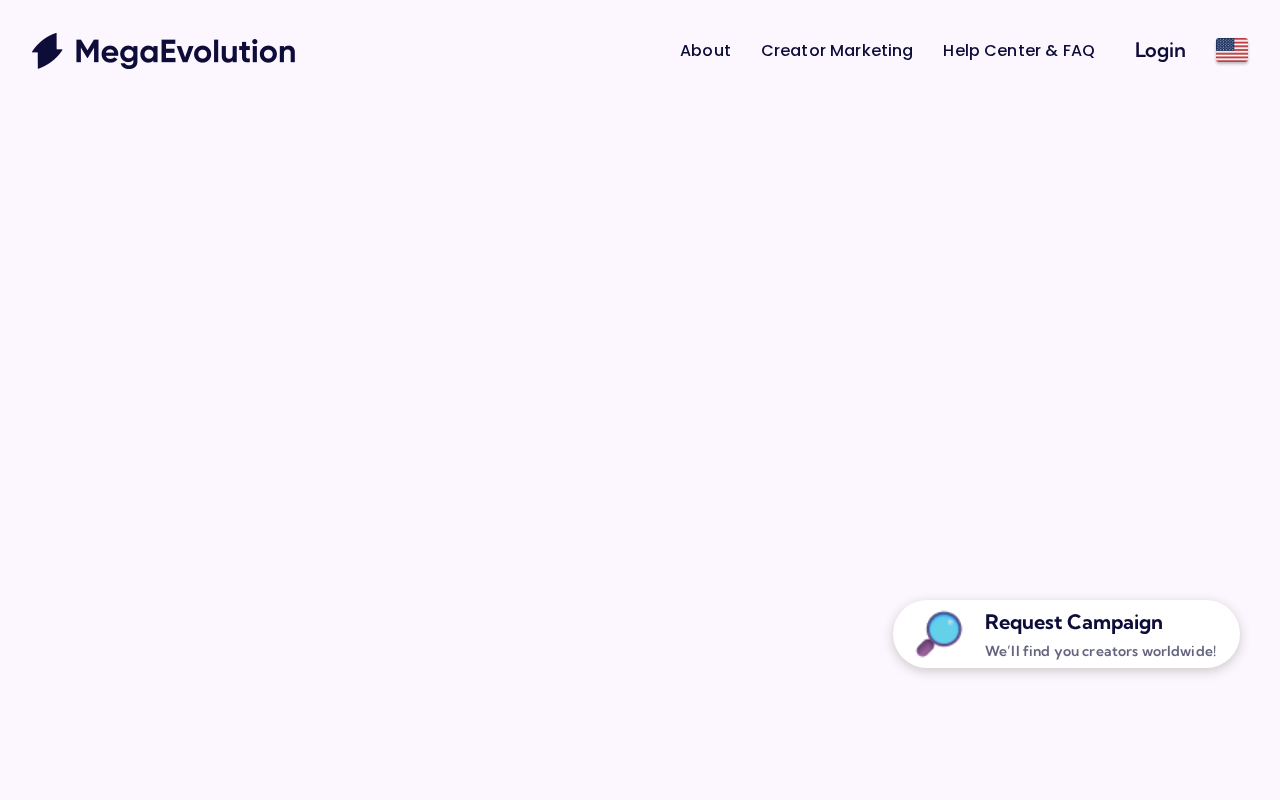Click the MegaEvolution wordmark text
The image size is (1280, 800).
click(x=185, y=52)
